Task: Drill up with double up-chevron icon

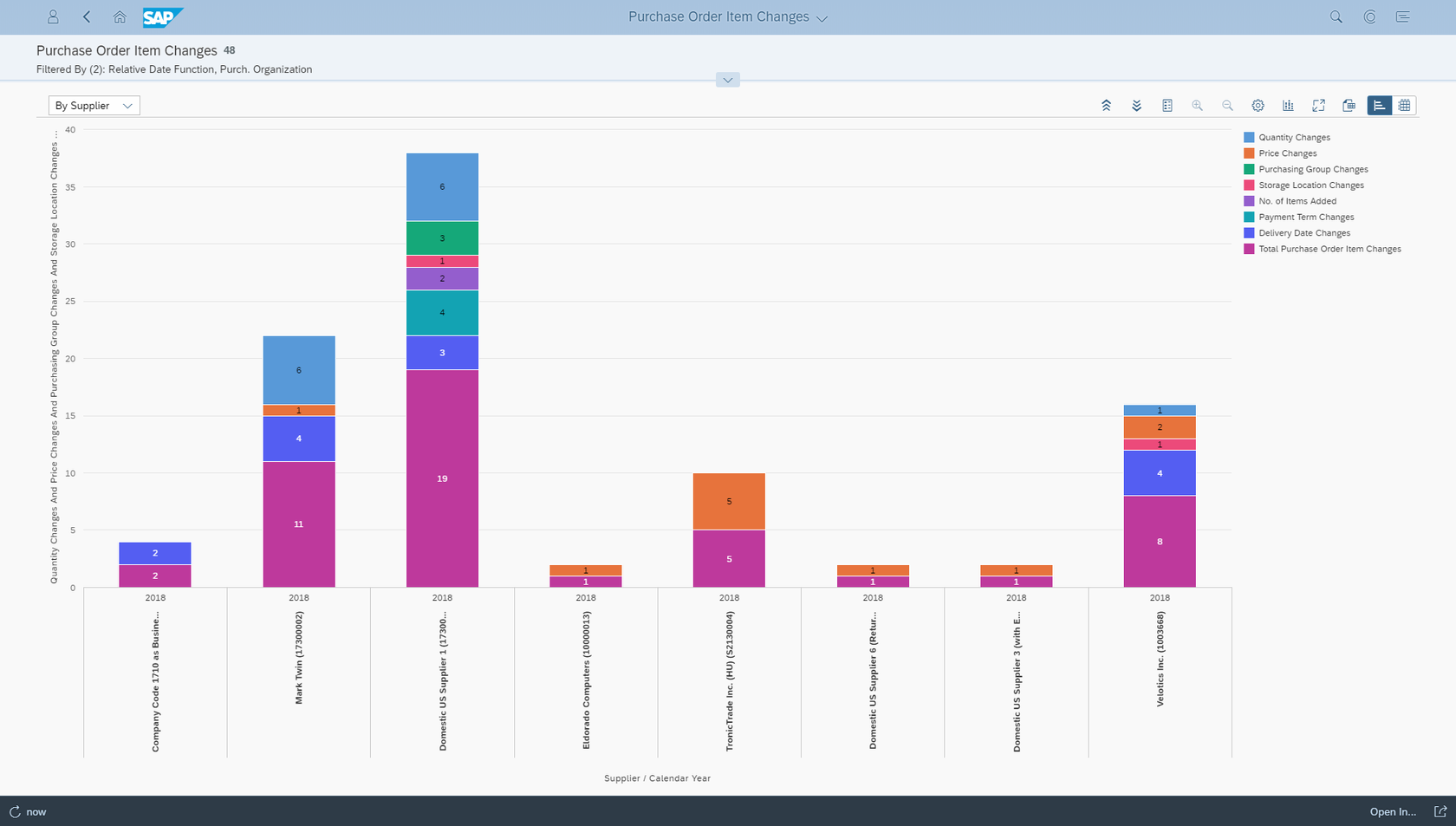Action: (1106, 106)
